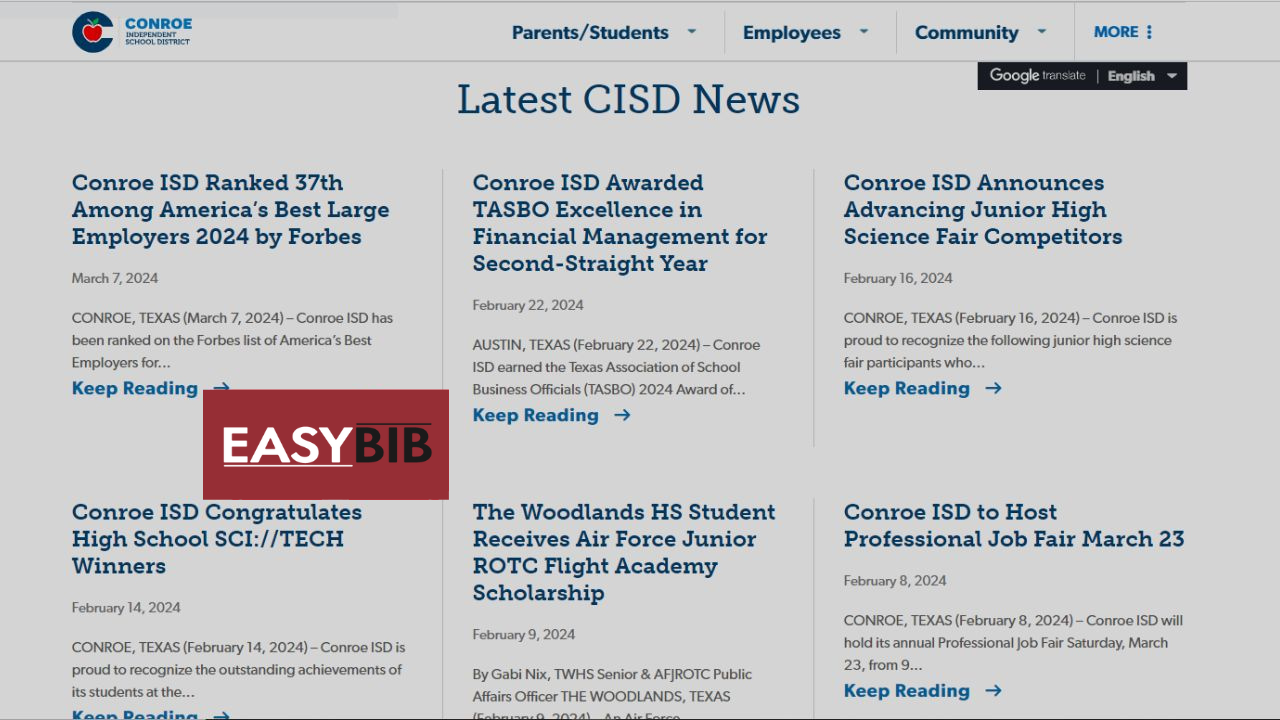Click the February 9, 2024 date
This screenshot has height=720, width=1280.
(524, 634)
